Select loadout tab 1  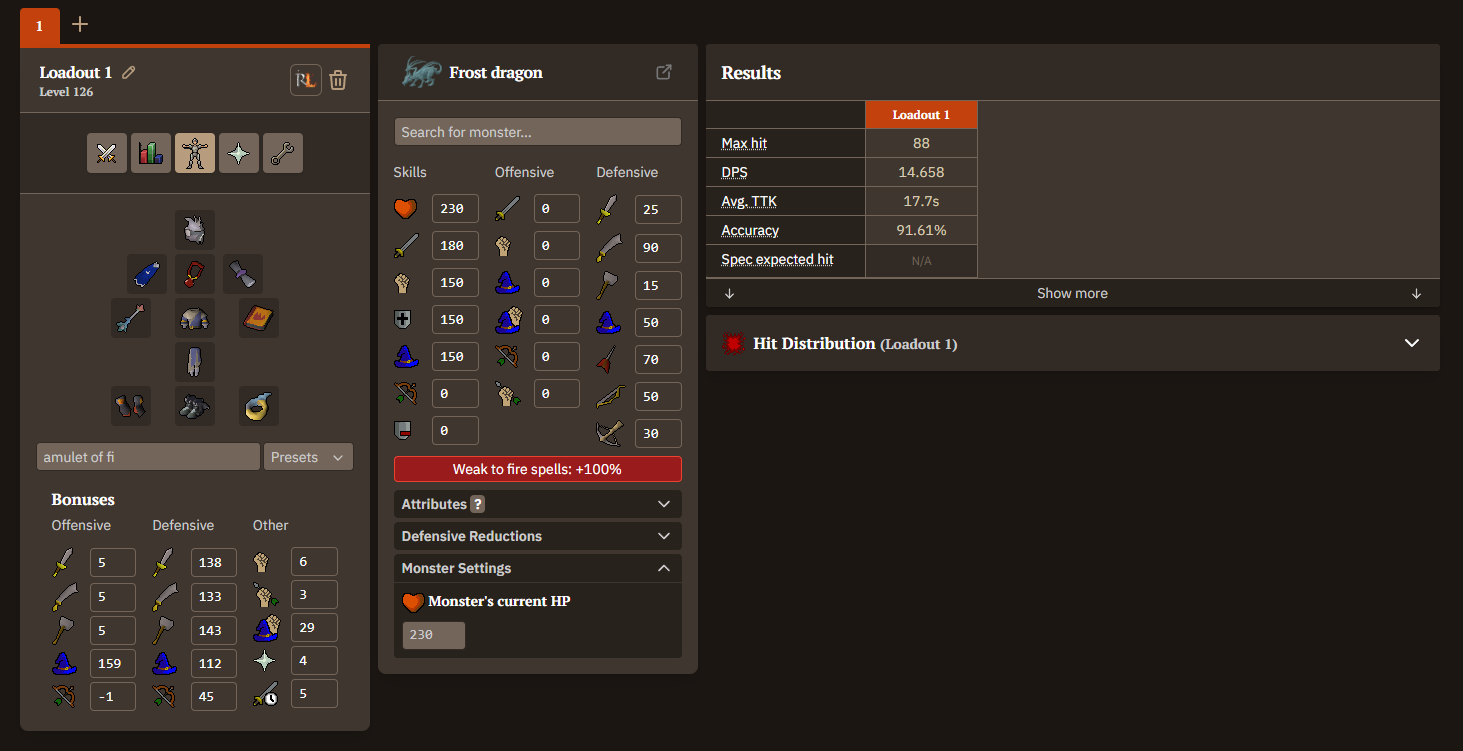point(40,26)
